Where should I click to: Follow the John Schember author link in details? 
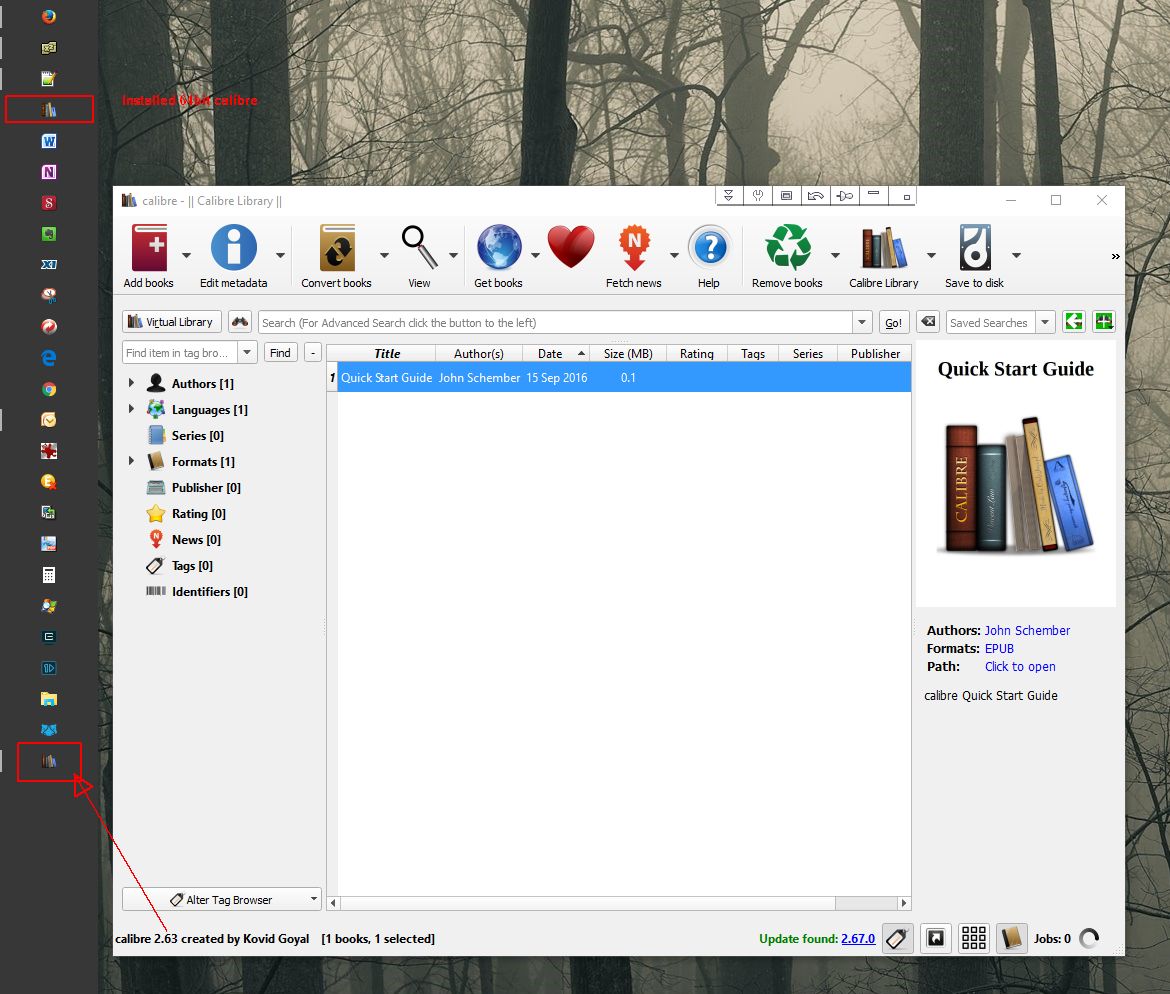coord(1027,631)
